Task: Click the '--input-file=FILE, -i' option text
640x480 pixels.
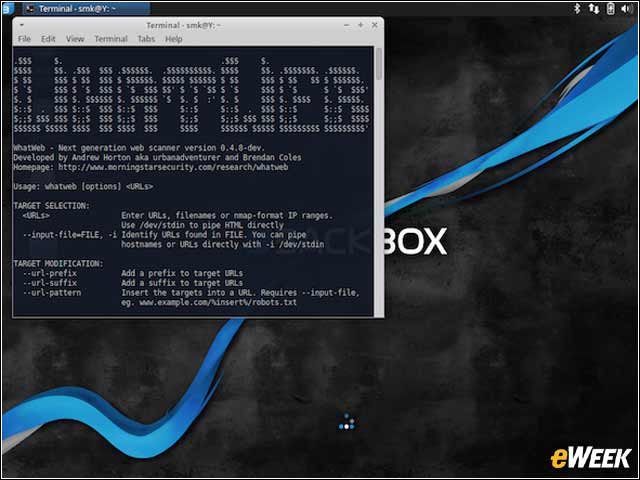Action: click(70, 235)
